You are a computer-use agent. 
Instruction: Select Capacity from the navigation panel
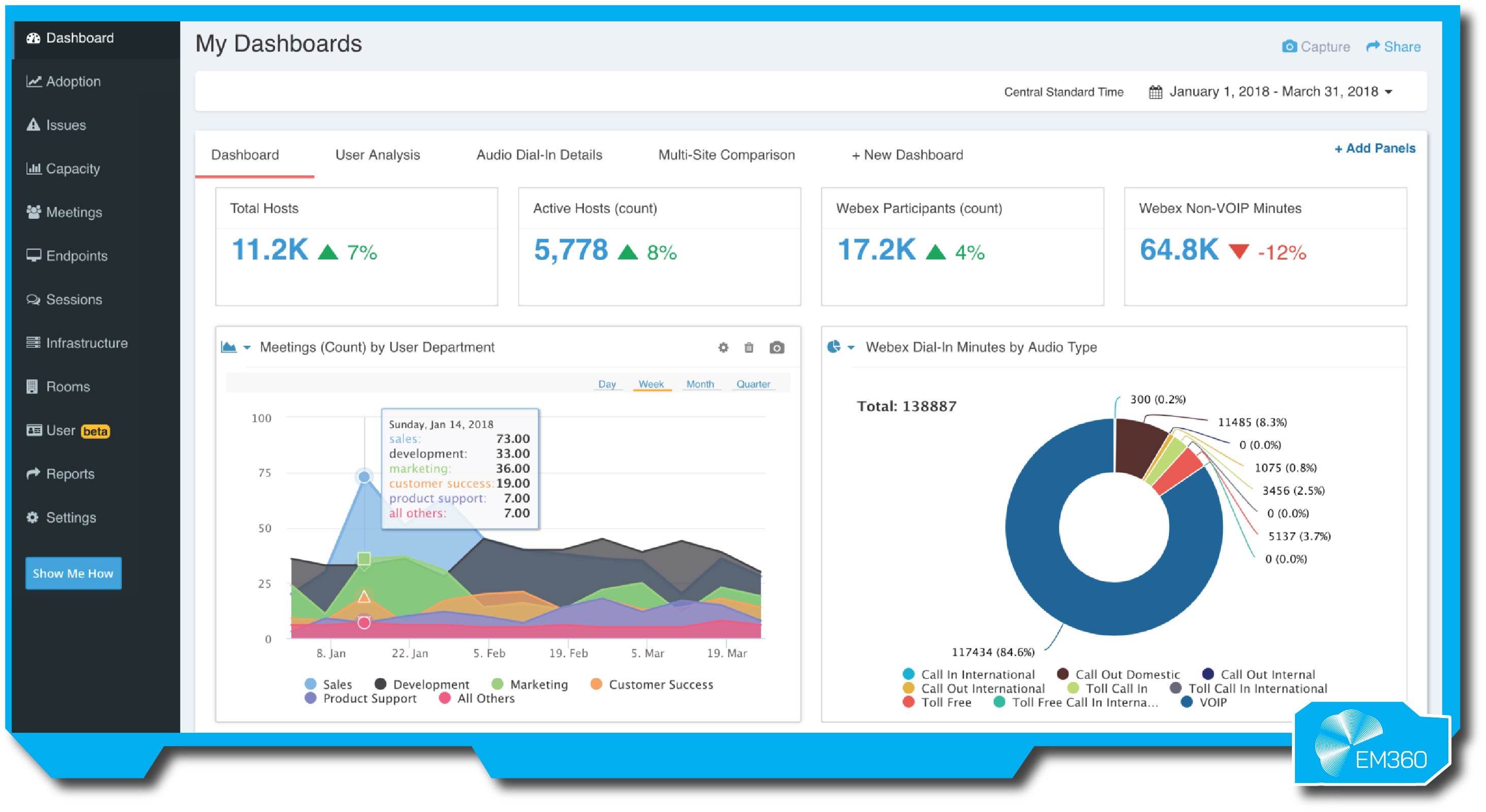(x=73, y=169)
